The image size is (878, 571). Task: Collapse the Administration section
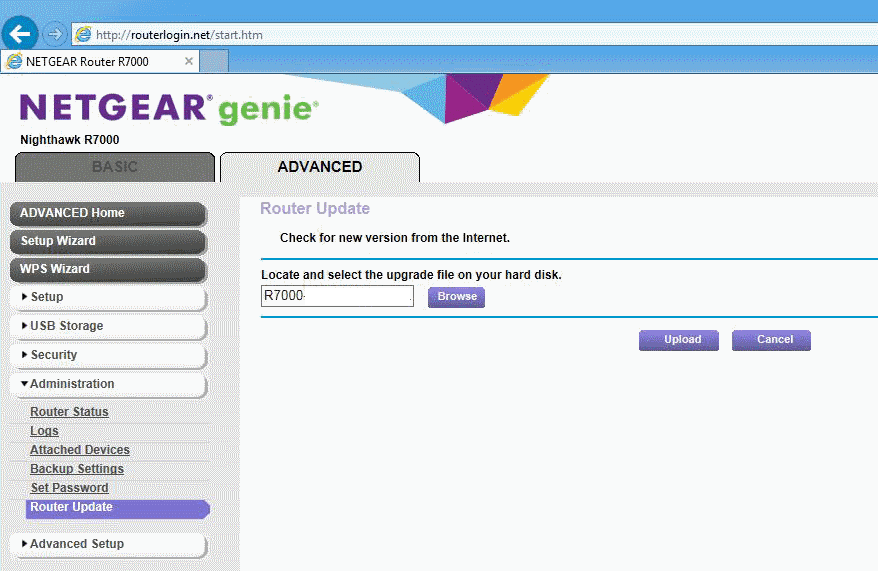108,385
